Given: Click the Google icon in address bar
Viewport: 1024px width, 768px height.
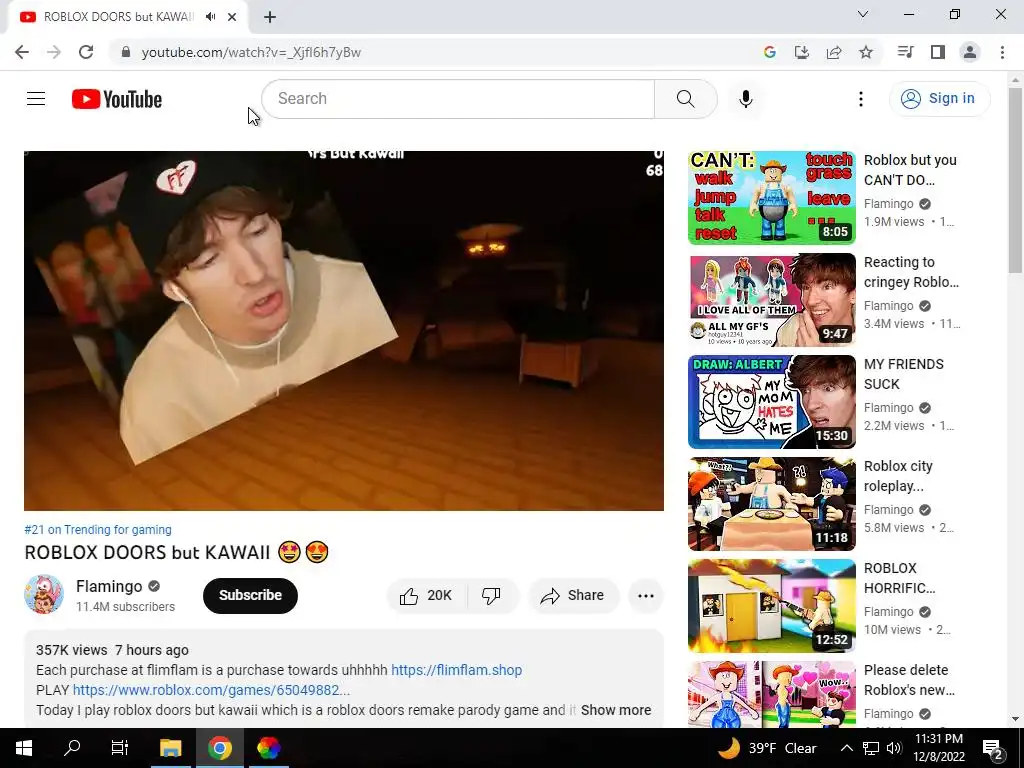Looking at the screenshot, I should (770, 52).
